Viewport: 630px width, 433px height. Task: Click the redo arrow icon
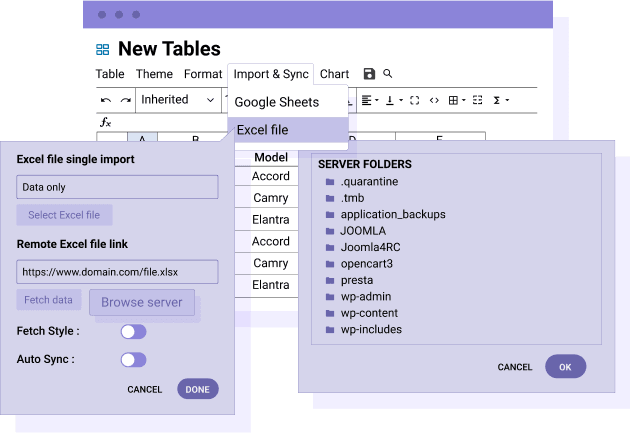pos(126,100)
